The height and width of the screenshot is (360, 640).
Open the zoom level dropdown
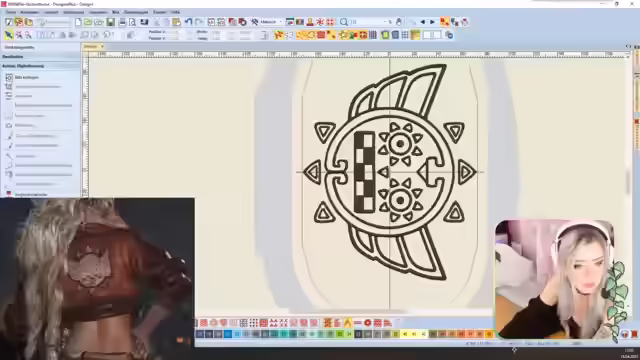tap(385, 22)
